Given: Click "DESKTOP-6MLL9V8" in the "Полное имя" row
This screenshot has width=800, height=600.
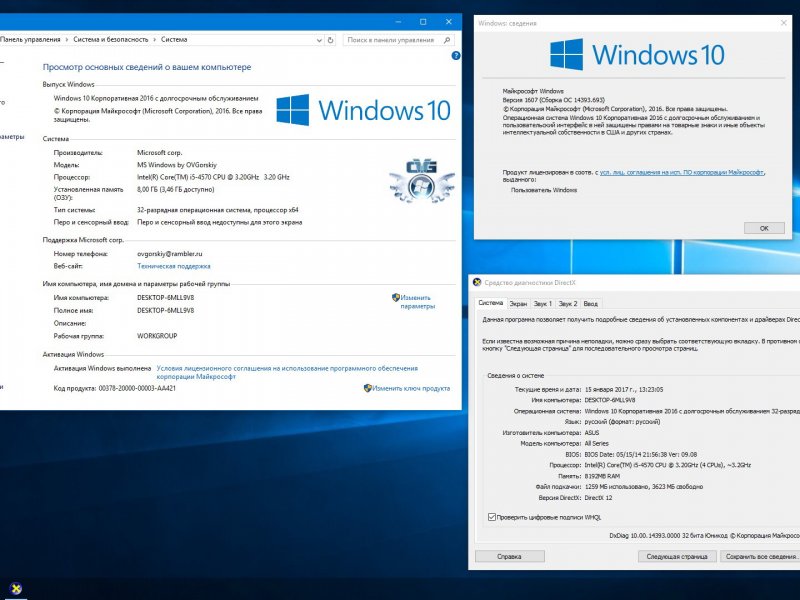Looking at the screenshot, I should click(165, 310).
